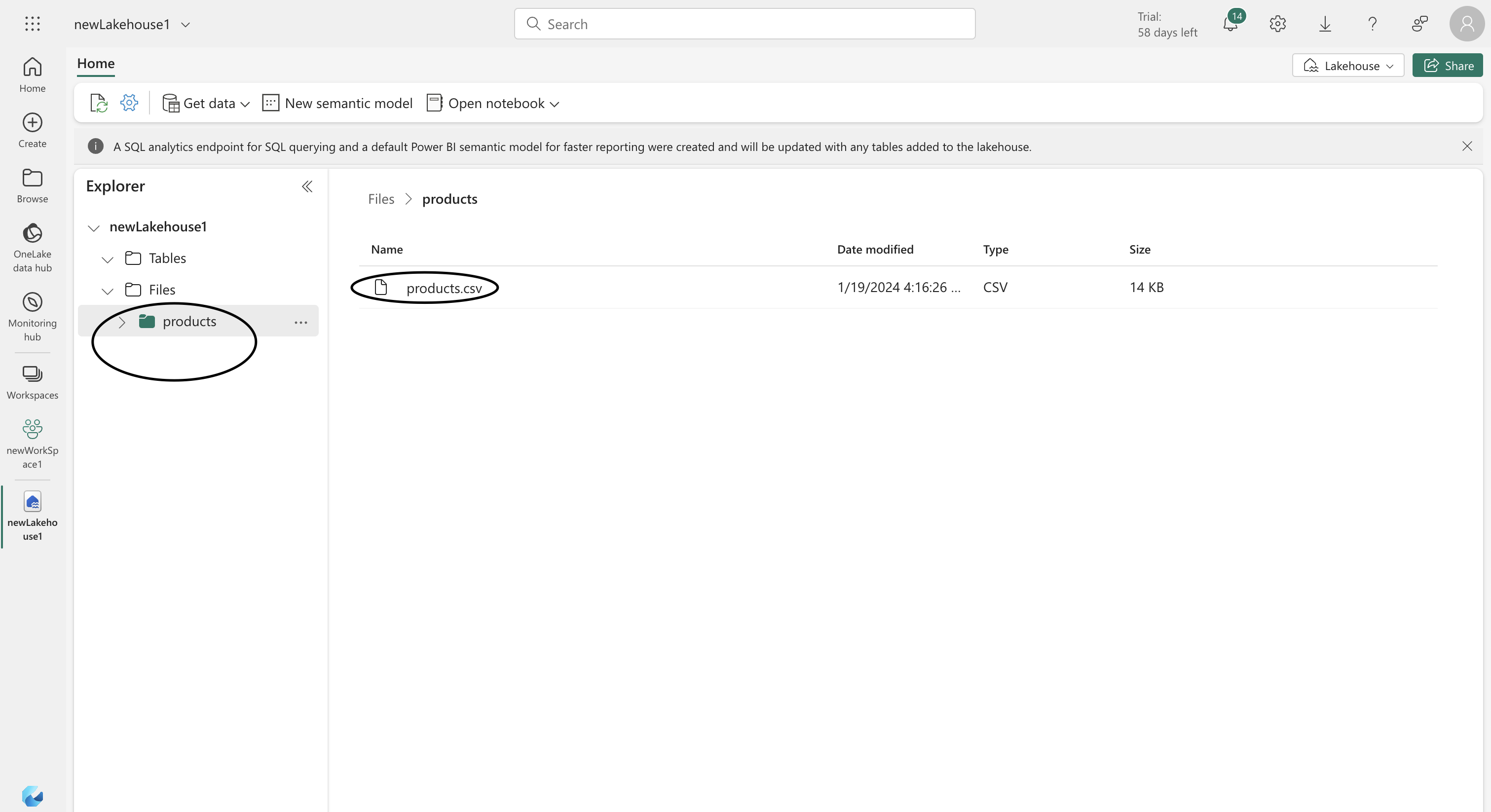Click products in breadcrumb

pos(450,199)
